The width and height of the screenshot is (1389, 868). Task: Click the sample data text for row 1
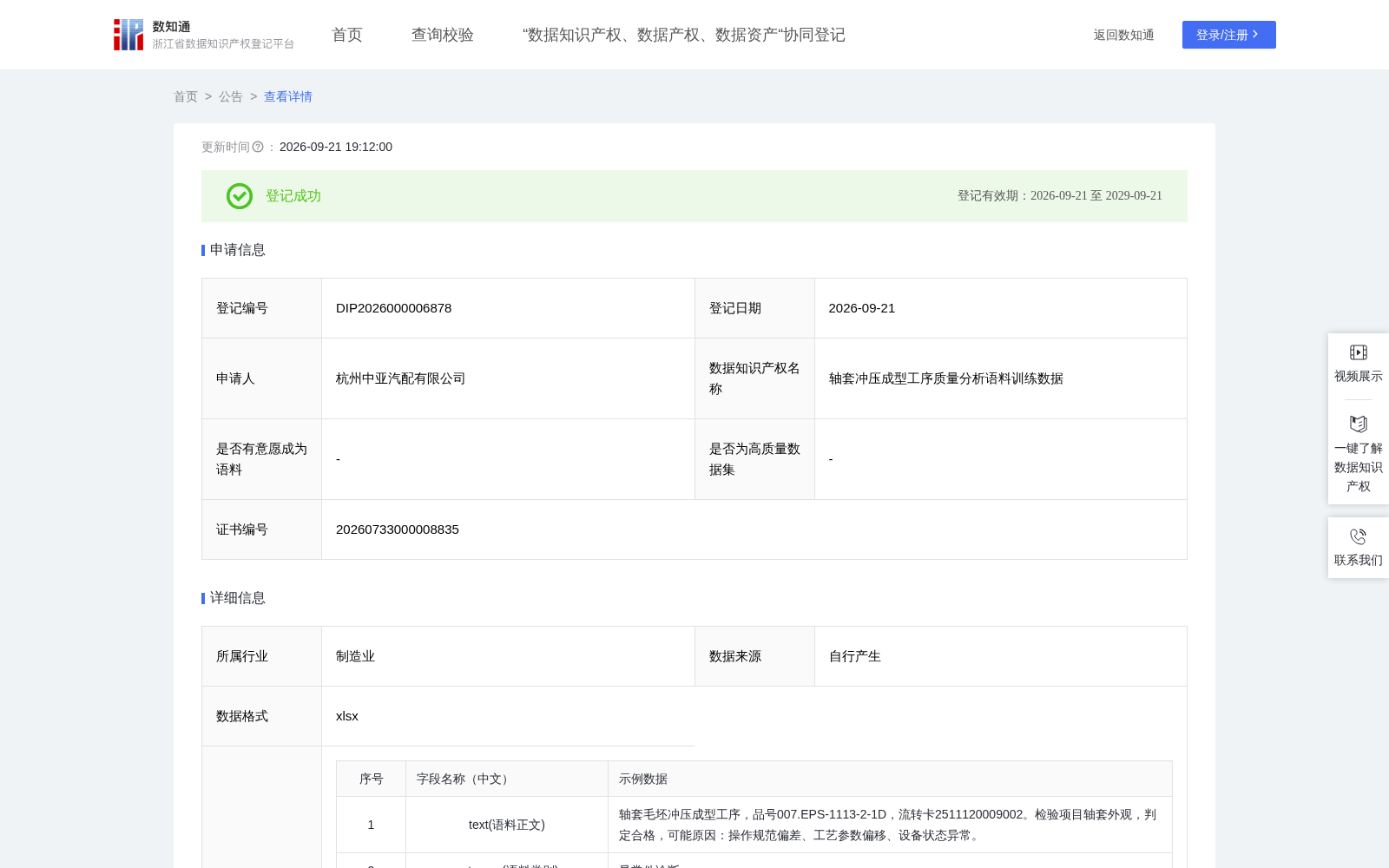888,825
